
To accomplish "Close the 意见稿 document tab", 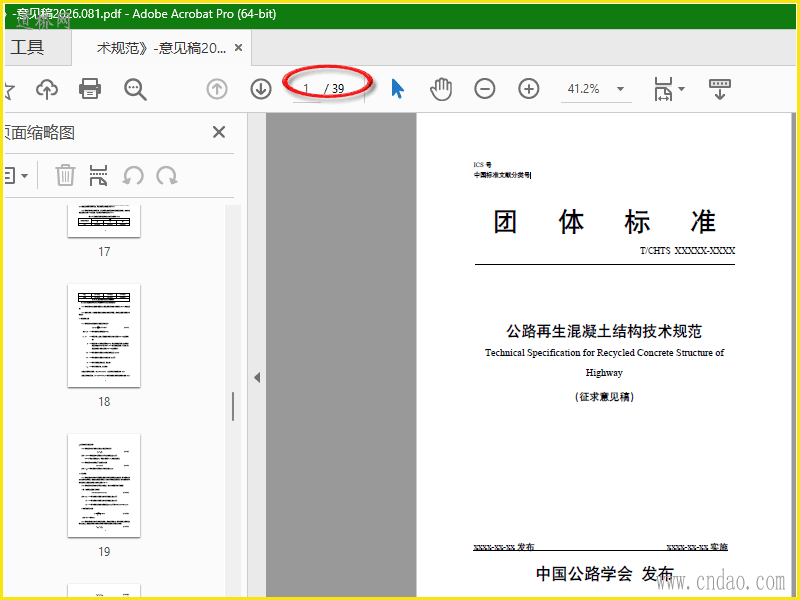I will point(238,47).
